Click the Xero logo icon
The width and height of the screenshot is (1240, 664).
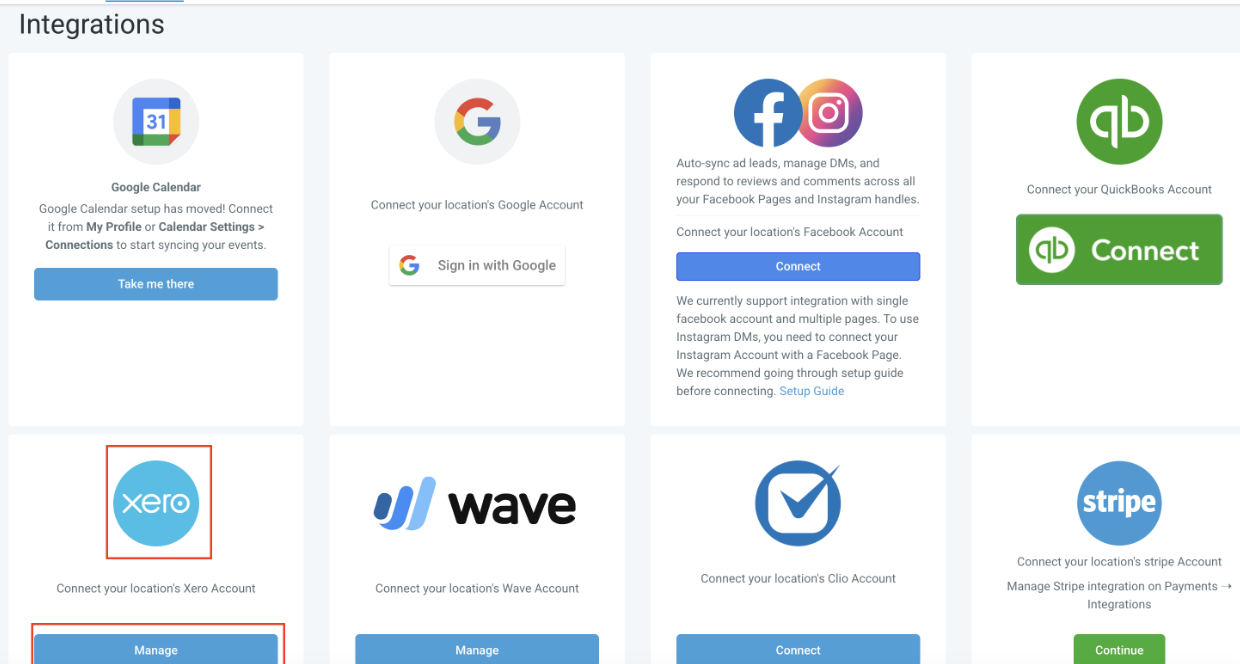(156, 503)
